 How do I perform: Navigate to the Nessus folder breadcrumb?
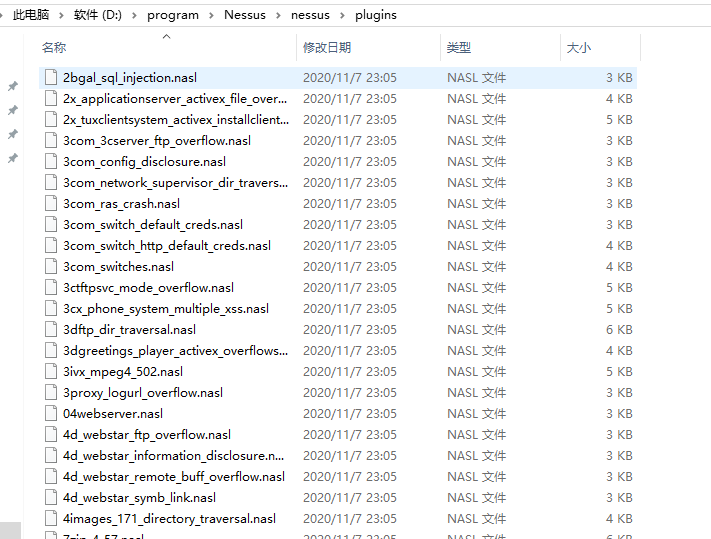pyautogui.click(x=245, y=15)
